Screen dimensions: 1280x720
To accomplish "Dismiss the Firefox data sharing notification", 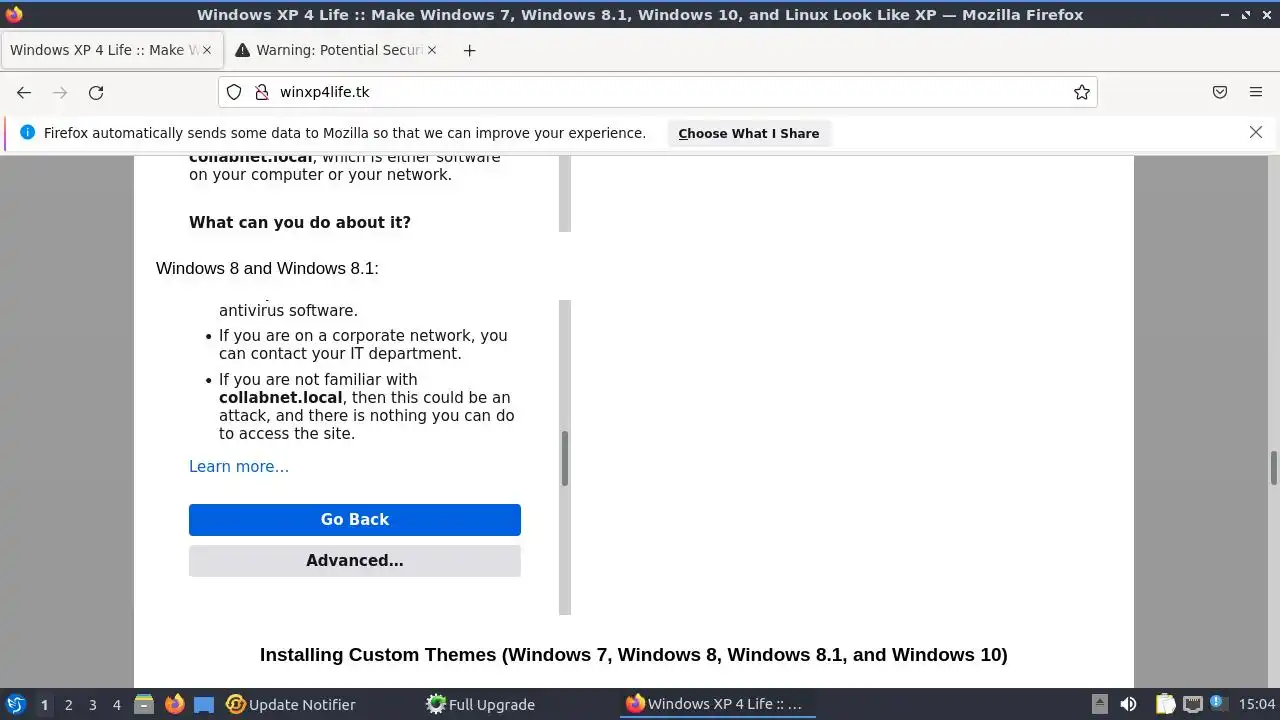I will click(1256, 132).
